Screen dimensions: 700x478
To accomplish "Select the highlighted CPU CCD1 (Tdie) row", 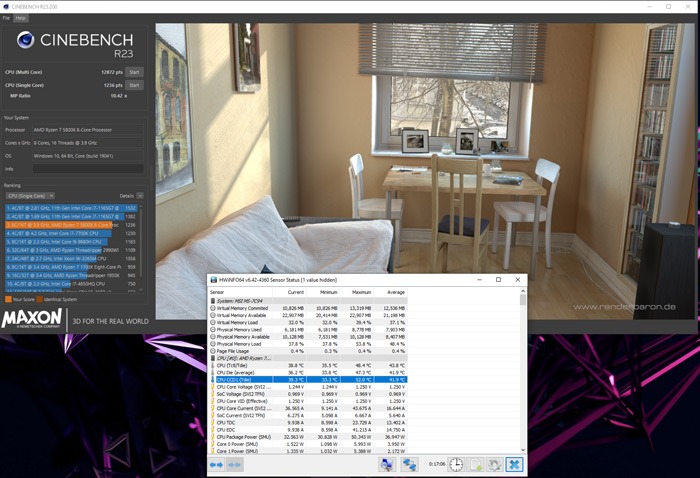I will pos(308,379).
